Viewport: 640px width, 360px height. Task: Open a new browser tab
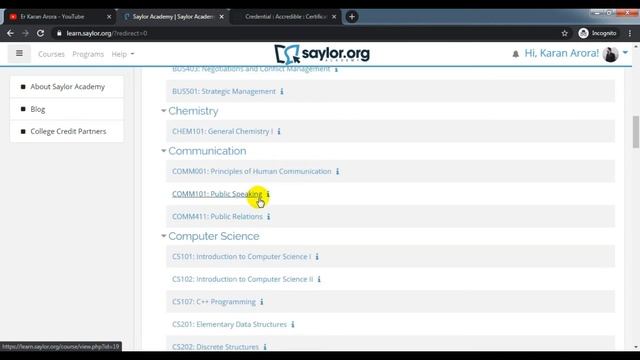click(352, 17)
